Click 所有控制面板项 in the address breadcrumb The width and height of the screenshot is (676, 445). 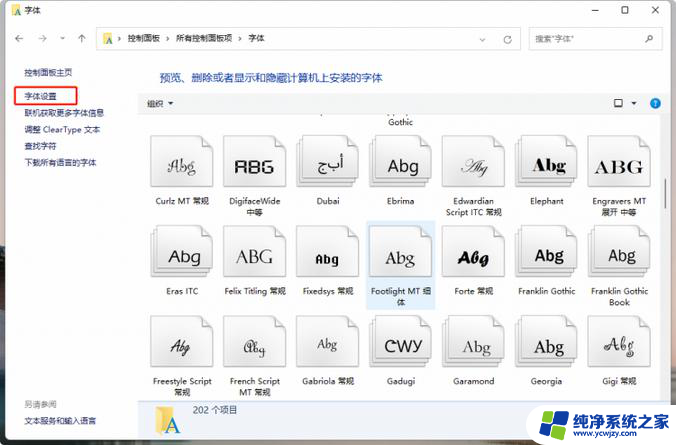203,38
